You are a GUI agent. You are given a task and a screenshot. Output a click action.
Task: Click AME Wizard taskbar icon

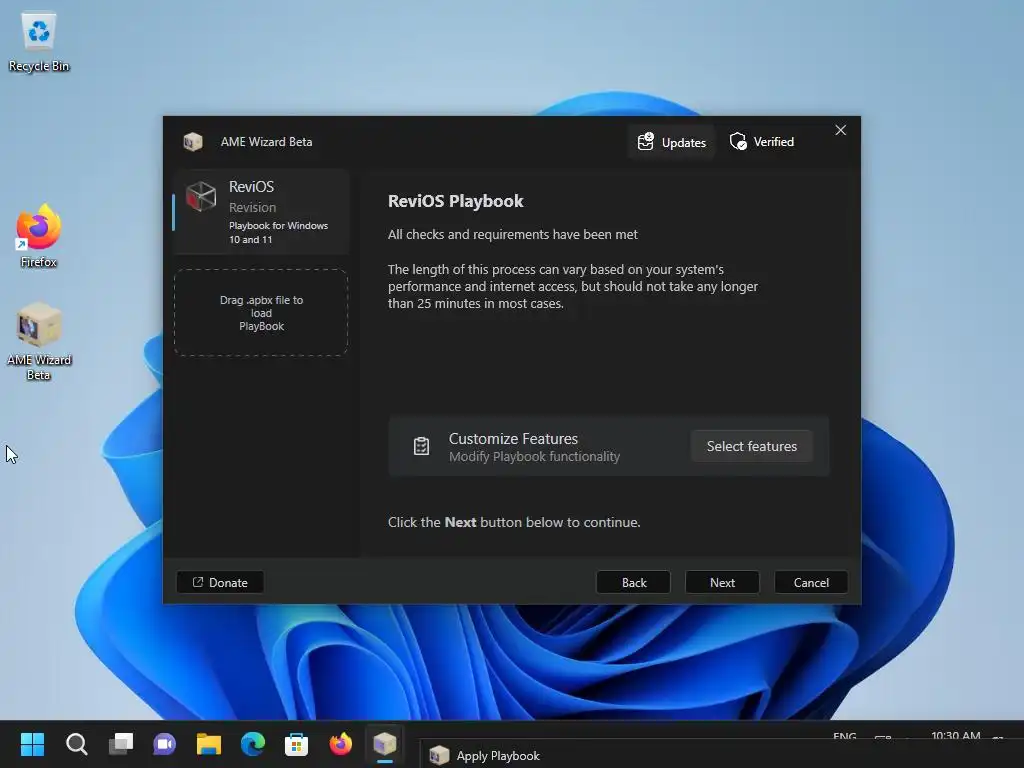pyautogui.click(x=385, y=744)
